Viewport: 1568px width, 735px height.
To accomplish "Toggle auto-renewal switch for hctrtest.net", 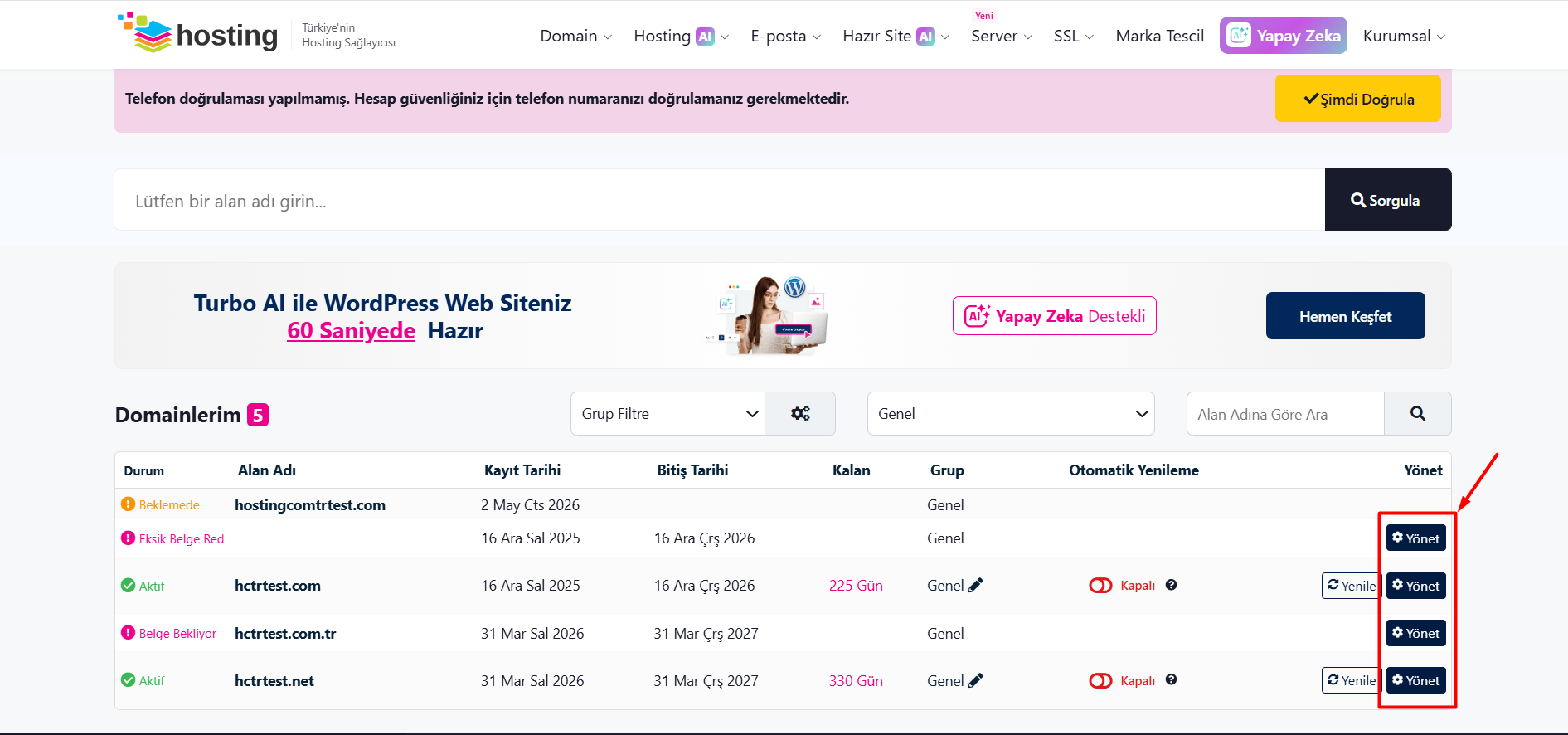I will 1100,680.
